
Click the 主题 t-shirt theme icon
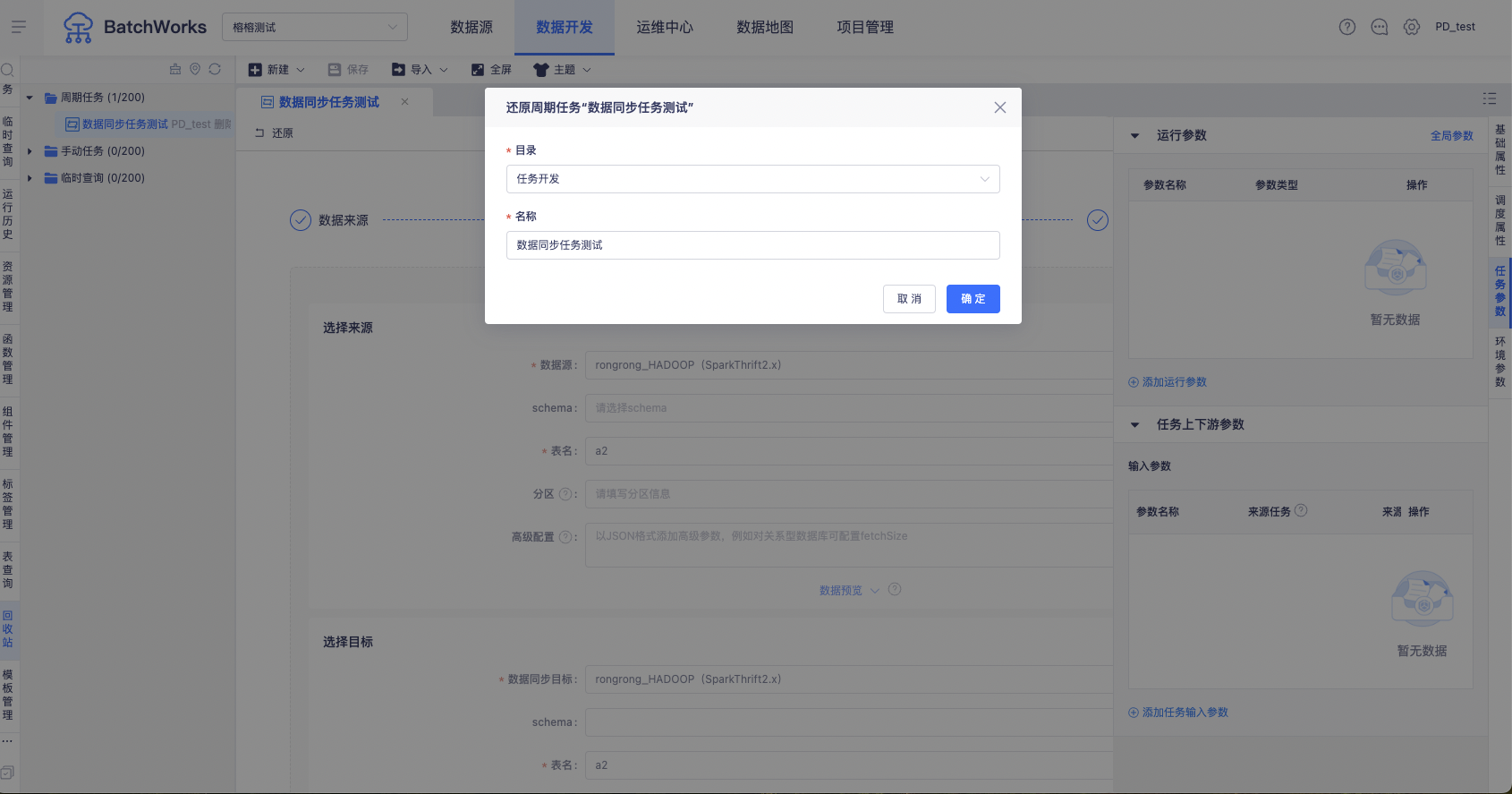coord(541,69)
